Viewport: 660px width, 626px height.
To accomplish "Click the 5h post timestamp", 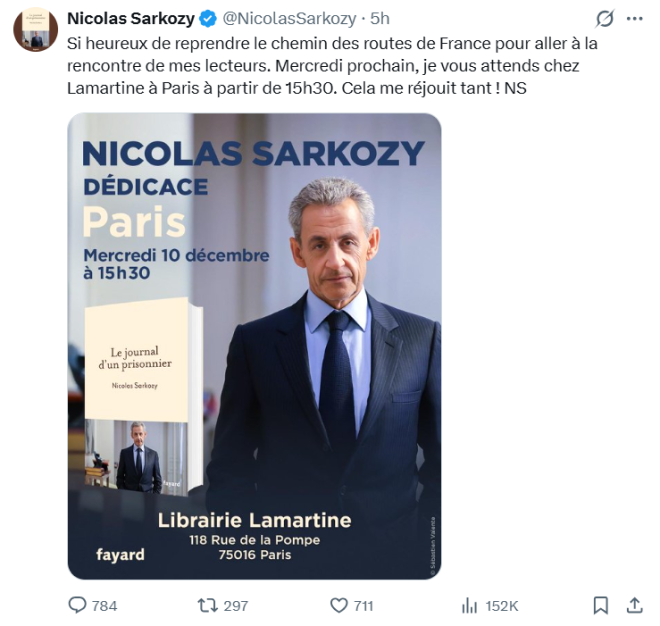I will click(x=380, y=18).
